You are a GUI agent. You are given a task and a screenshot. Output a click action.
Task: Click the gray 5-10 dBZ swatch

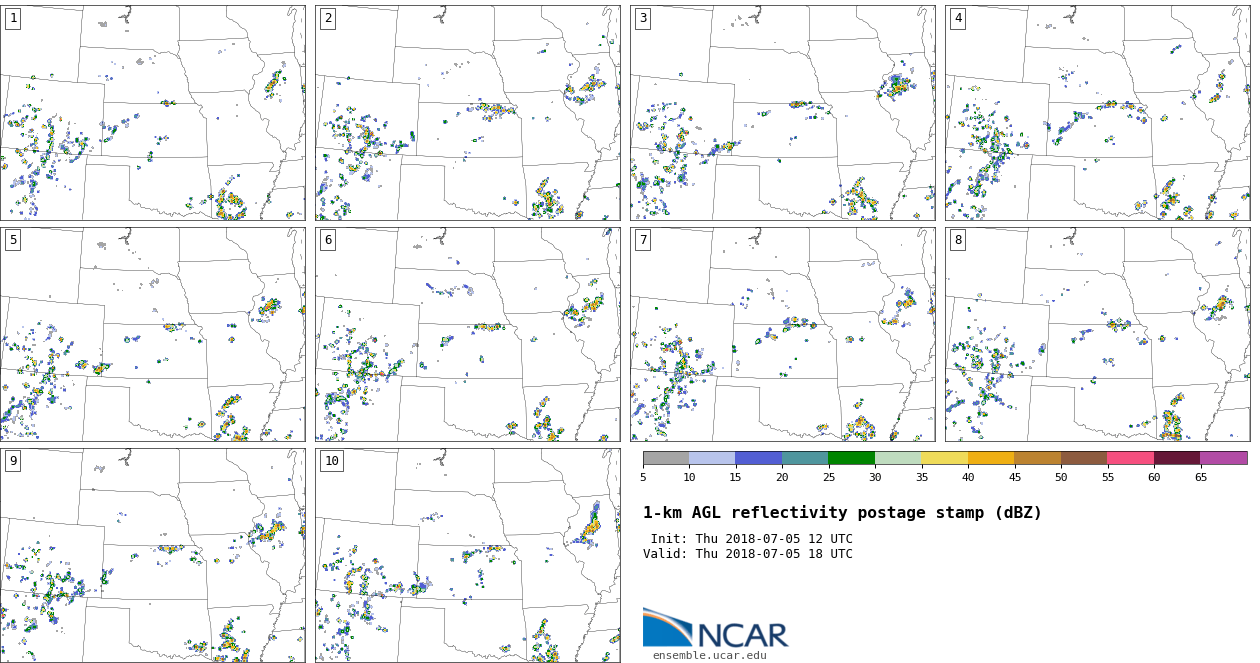(x=666, y=458)
